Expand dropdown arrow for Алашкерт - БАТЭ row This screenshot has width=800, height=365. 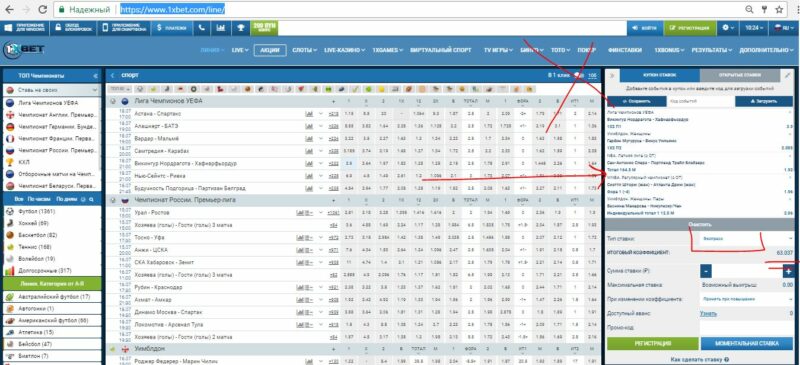(x=321, y=126)
